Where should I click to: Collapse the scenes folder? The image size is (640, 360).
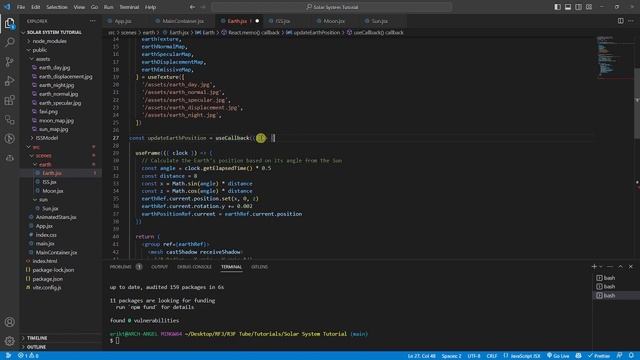43,156
